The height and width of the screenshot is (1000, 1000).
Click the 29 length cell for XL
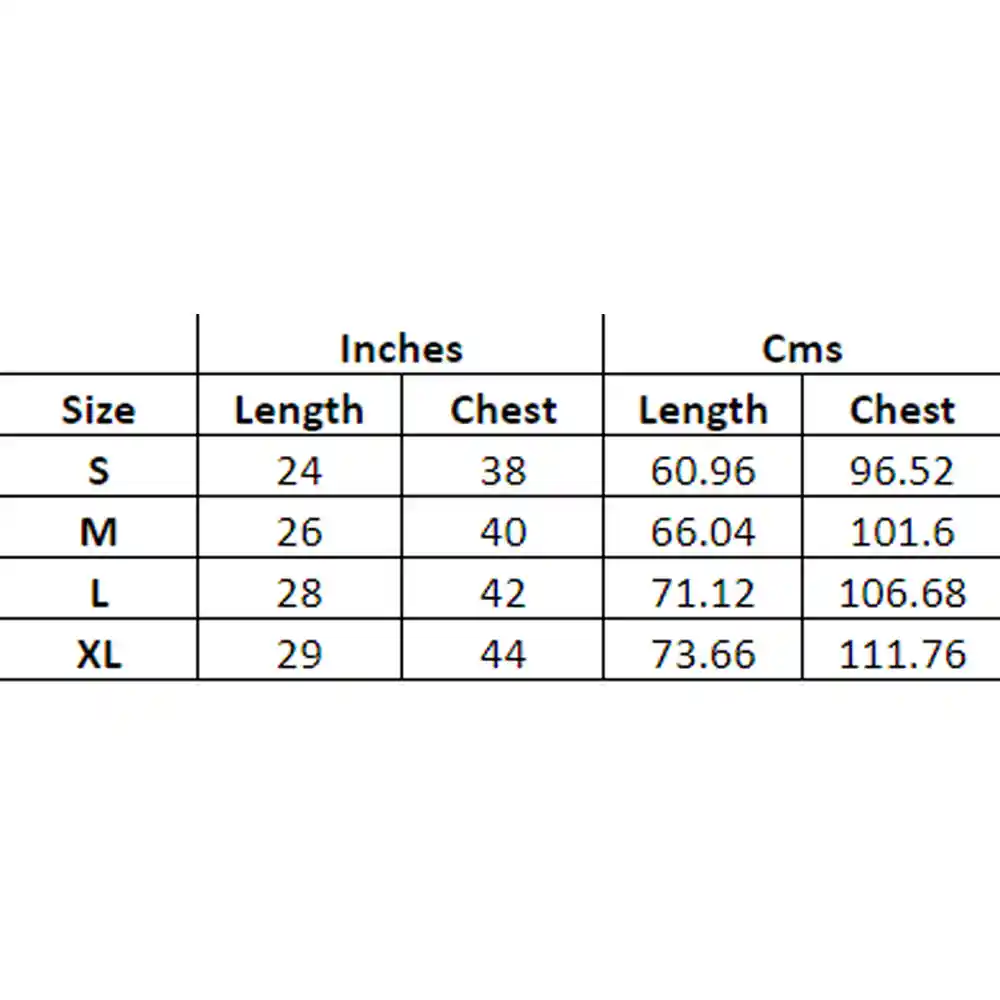click(x=300, y=650)
